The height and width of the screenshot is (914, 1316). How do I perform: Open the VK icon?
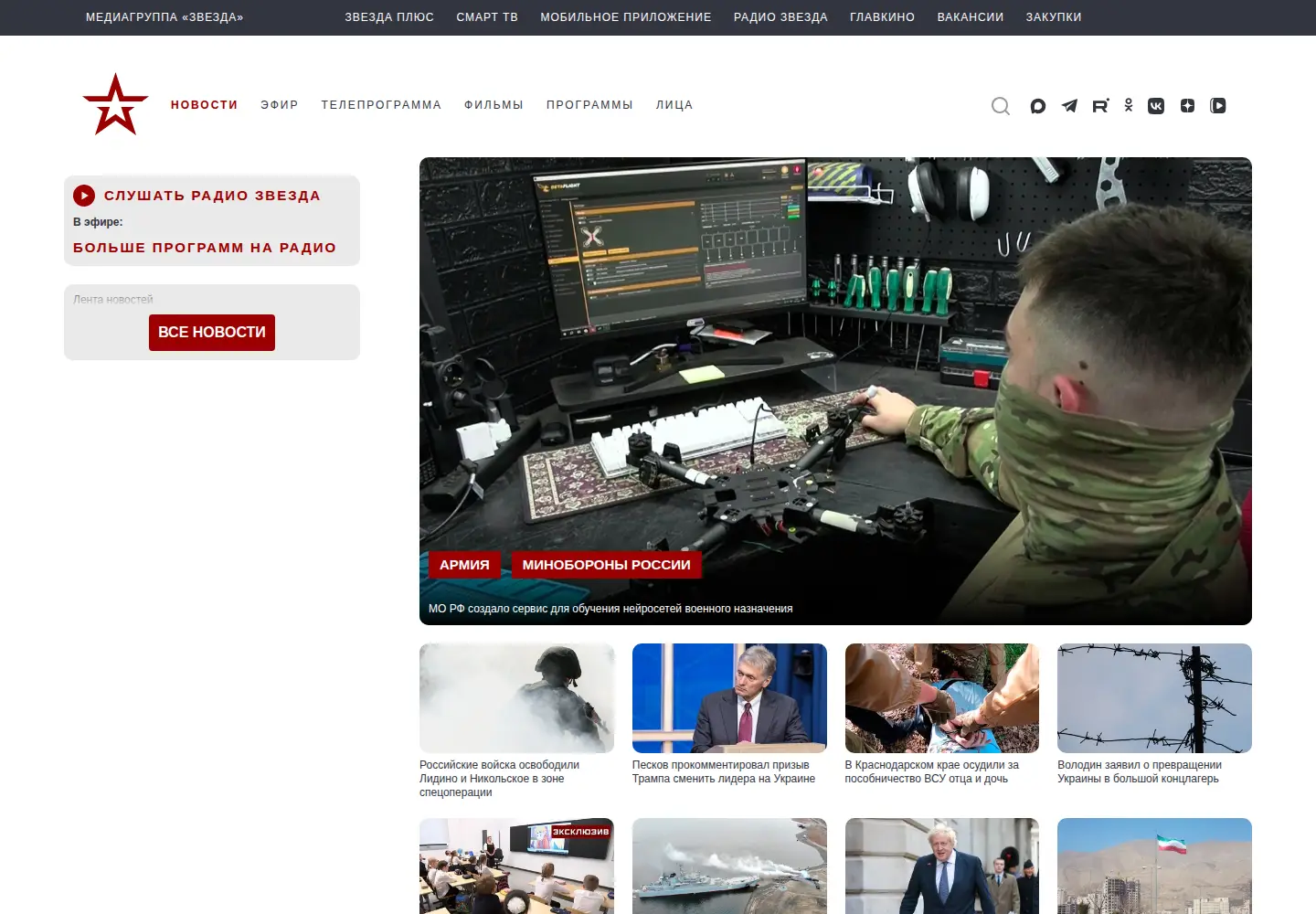point(1156,106)
